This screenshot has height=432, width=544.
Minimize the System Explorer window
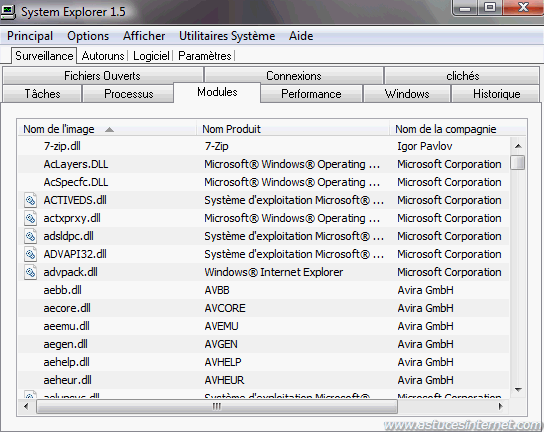point(465,8)
